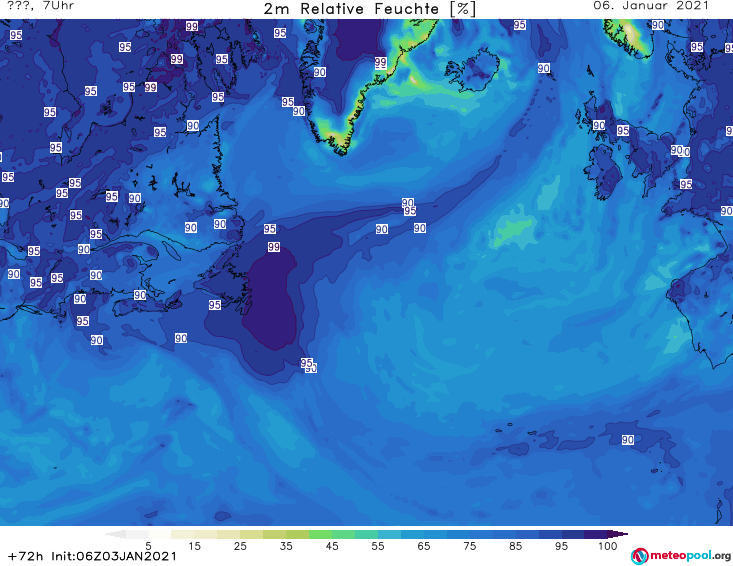Click the legend value '5'
This screenshot has width=733, height=566.
tap(148, 546)
